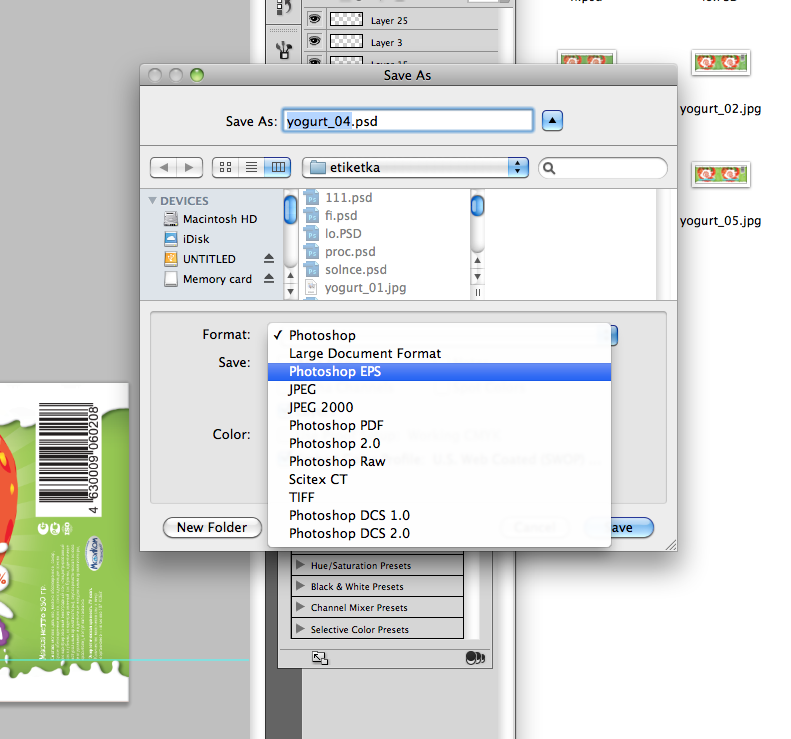Click the clip-to-layer circles icon in Adjustments panel
This screenshot has width=791, height=739.
[475, 658]
